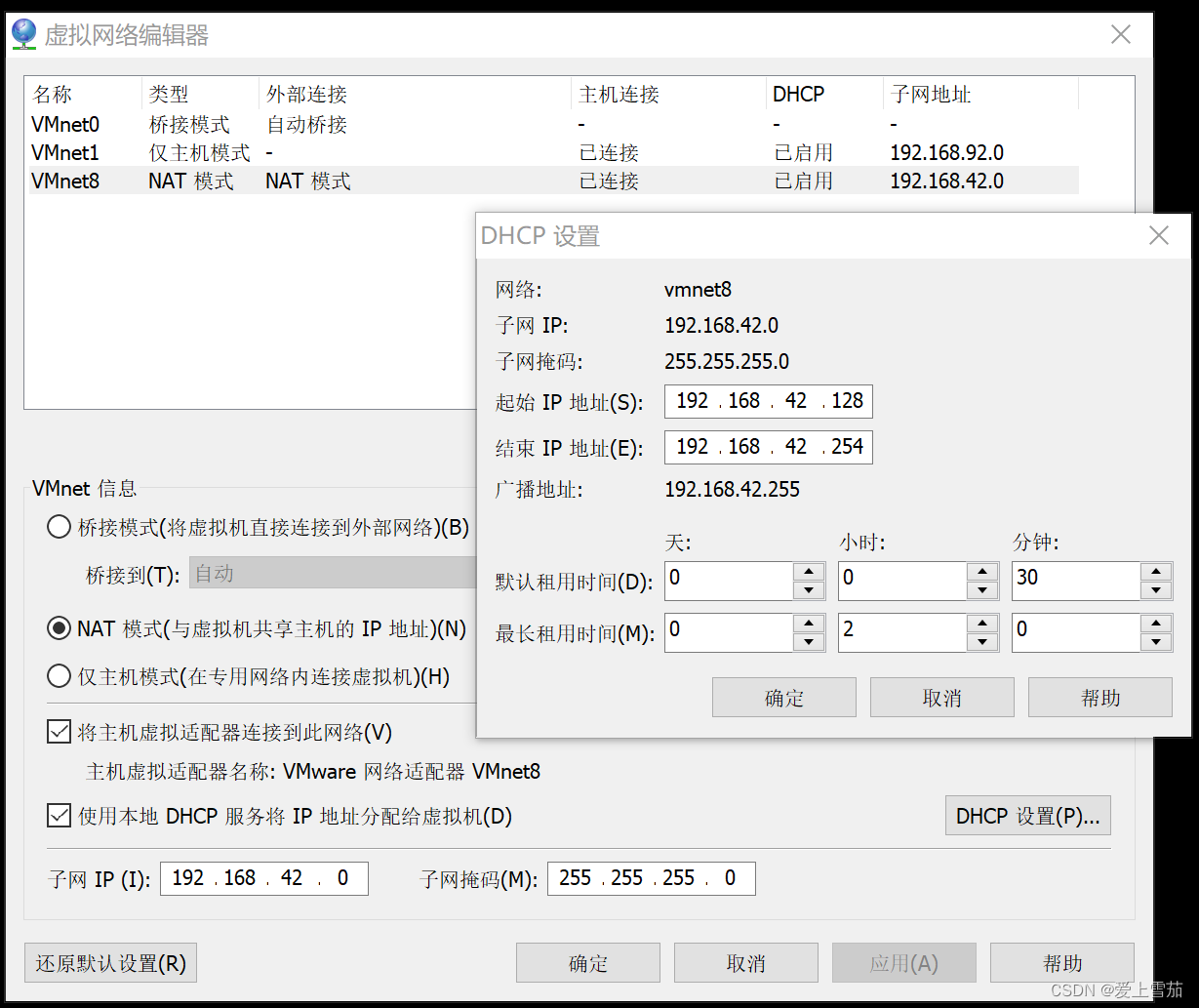Click the 外部连接 column header
Viewport: 1199px width, 1008px height.
(415, 95)
